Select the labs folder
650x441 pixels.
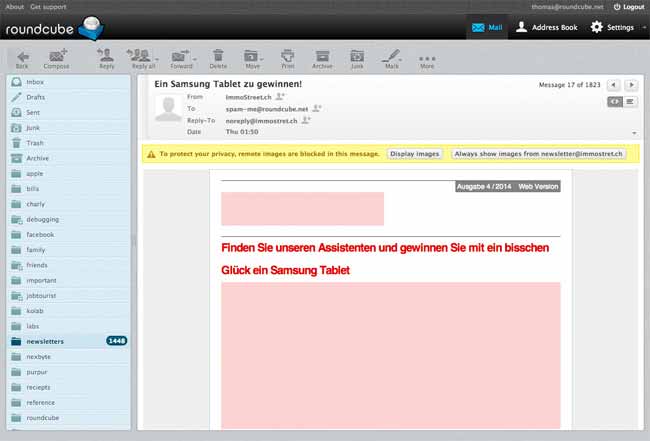point(68,326)
